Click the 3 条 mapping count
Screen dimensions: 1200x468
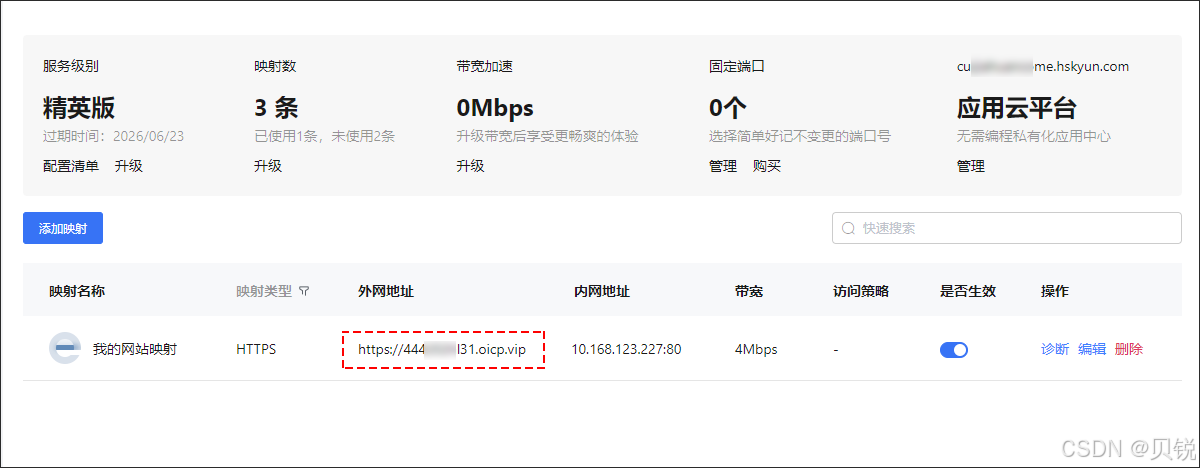pos(276,108)
